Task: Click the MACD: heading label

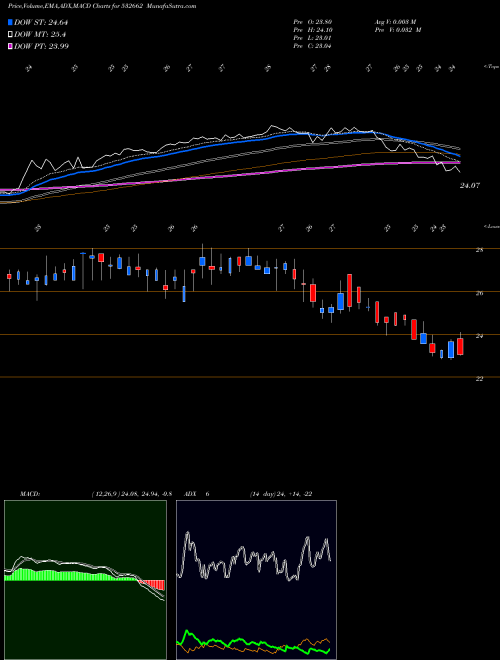Action: (29, 494)
